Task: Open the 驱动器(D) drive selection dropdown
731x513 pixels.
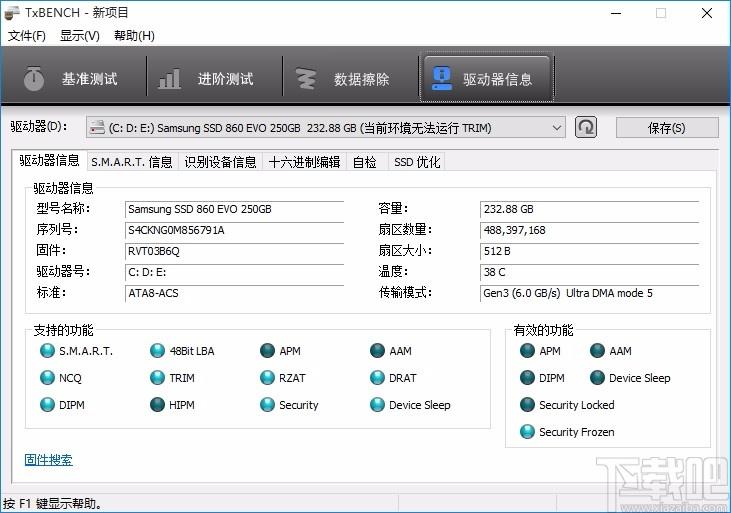Action: [325, 127]
